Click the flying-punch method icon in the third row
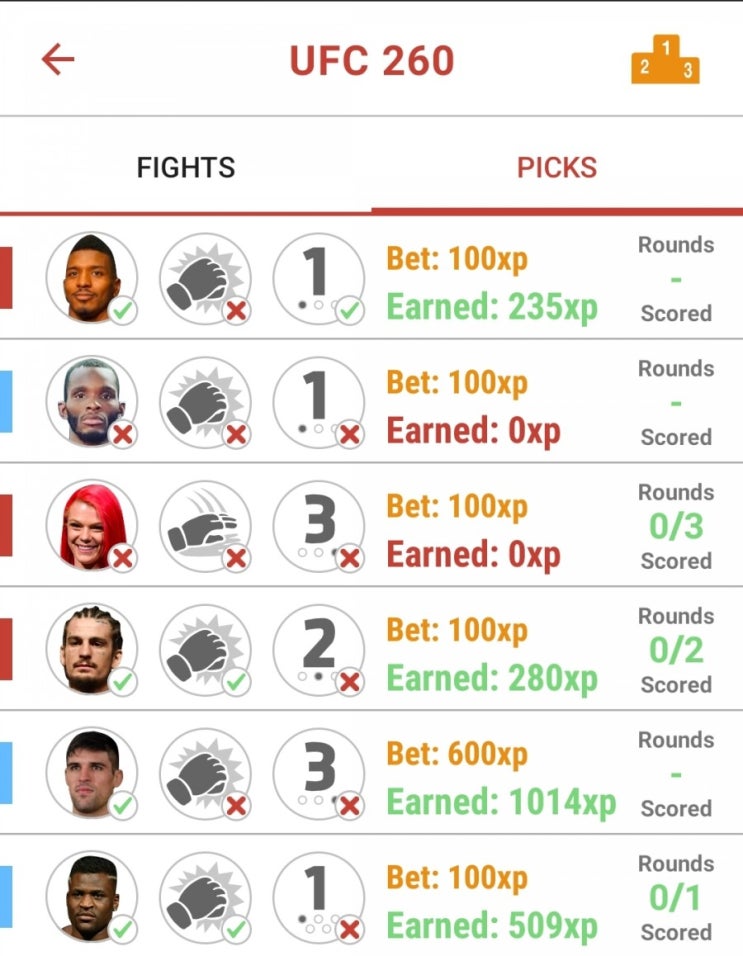Viewport: 743px width, 956px height. click(205, 525)
